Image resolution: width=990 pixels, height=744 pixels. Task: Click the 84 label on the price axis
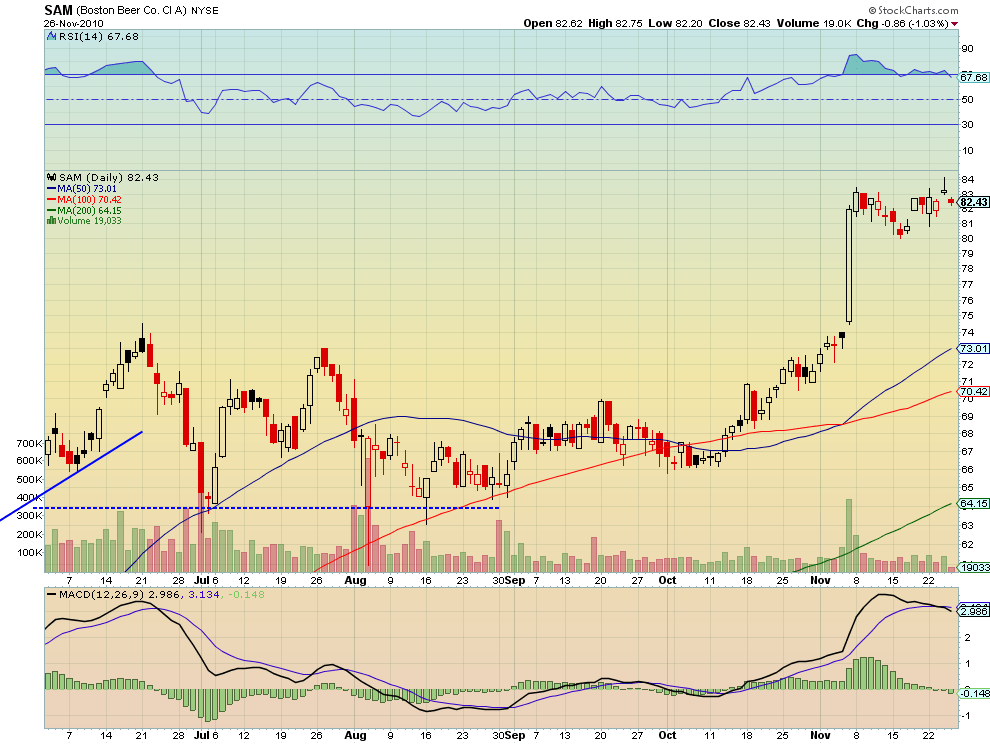(x=967, y=179)
